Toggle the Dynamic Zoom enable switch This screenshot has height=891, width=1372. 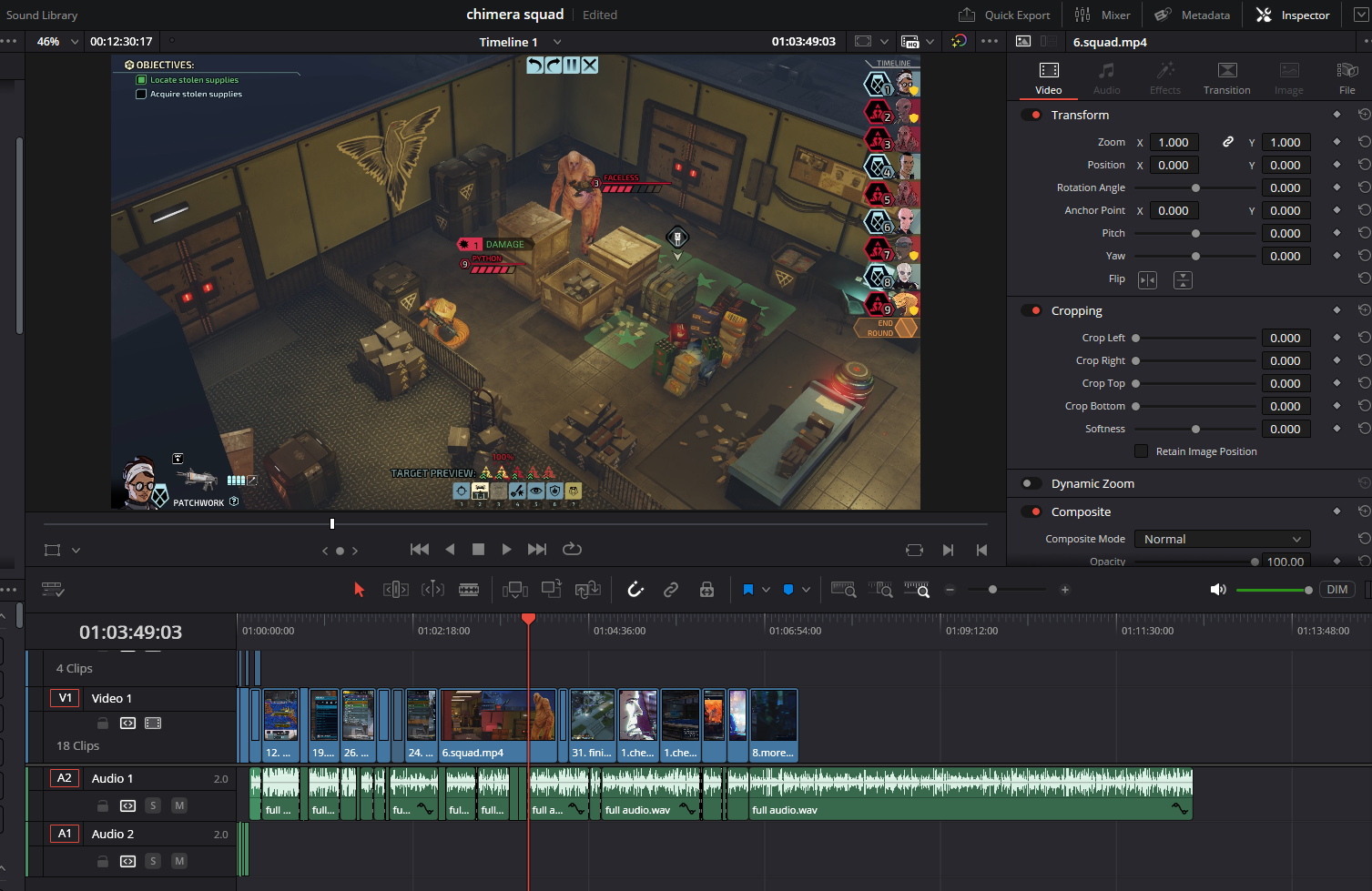1032,484
